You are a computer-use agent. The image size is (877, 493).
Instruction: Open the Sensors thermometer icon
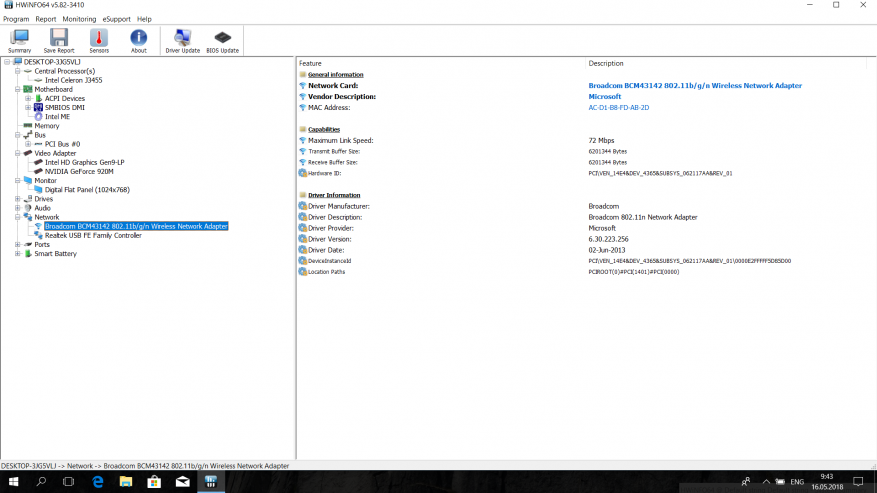pos(99,41)
